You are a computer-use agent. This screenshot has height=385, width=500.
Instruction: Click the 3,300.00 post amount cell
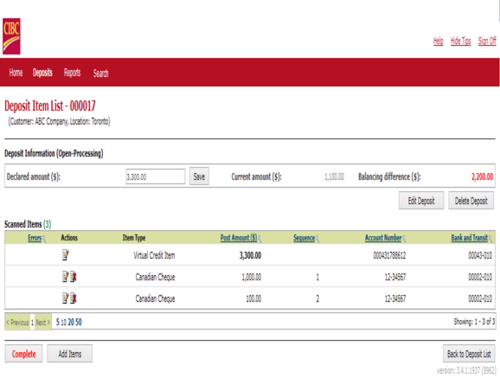click(x=250, y=256)
